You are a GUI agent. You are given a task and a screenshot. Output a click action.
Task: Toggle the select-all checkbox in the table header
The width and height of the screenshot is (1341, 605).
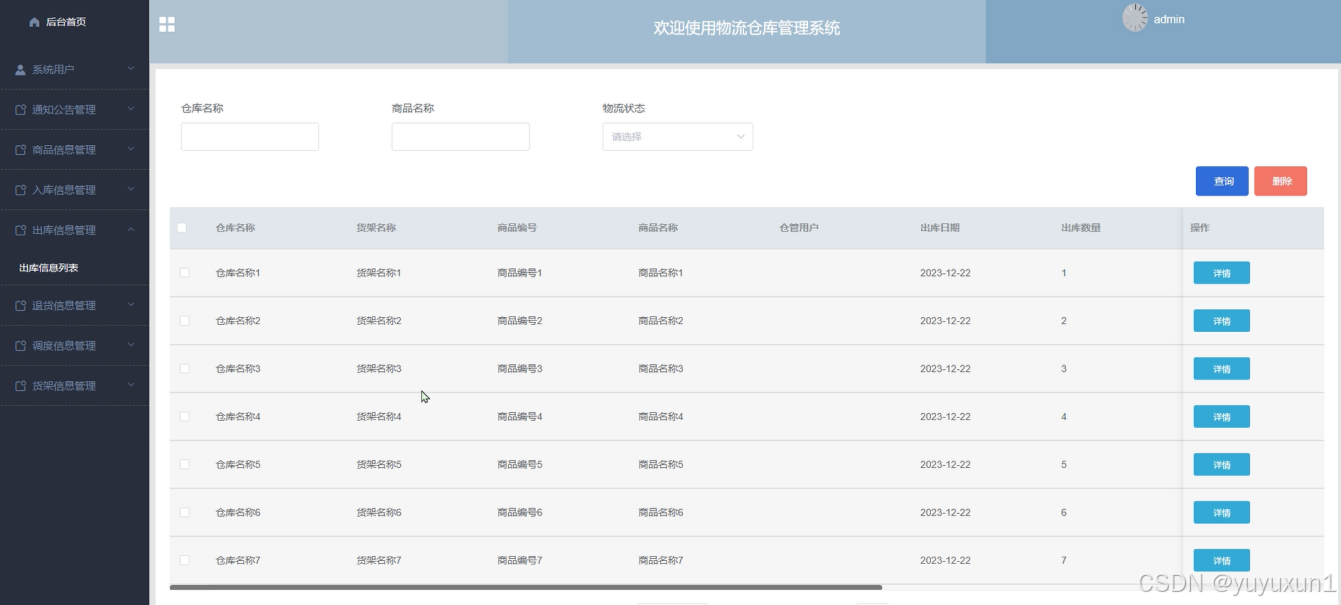[184, 228]
